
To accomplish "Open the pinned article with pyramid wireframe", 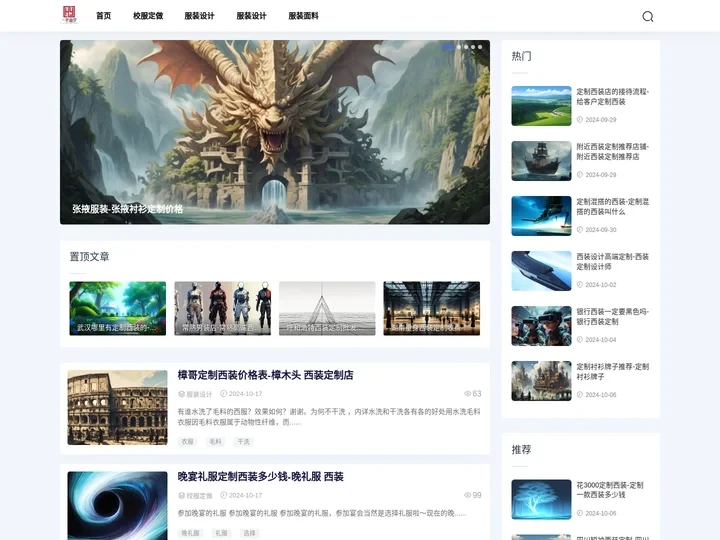I will pyautogui.click(x=327, y=308).
